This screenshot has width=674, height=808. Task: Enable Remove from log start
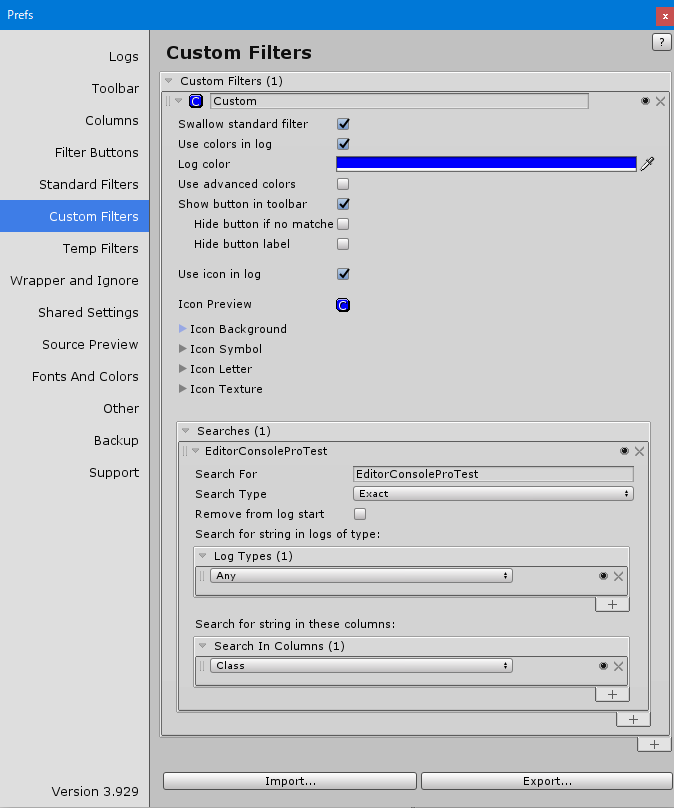coord(360,514)
